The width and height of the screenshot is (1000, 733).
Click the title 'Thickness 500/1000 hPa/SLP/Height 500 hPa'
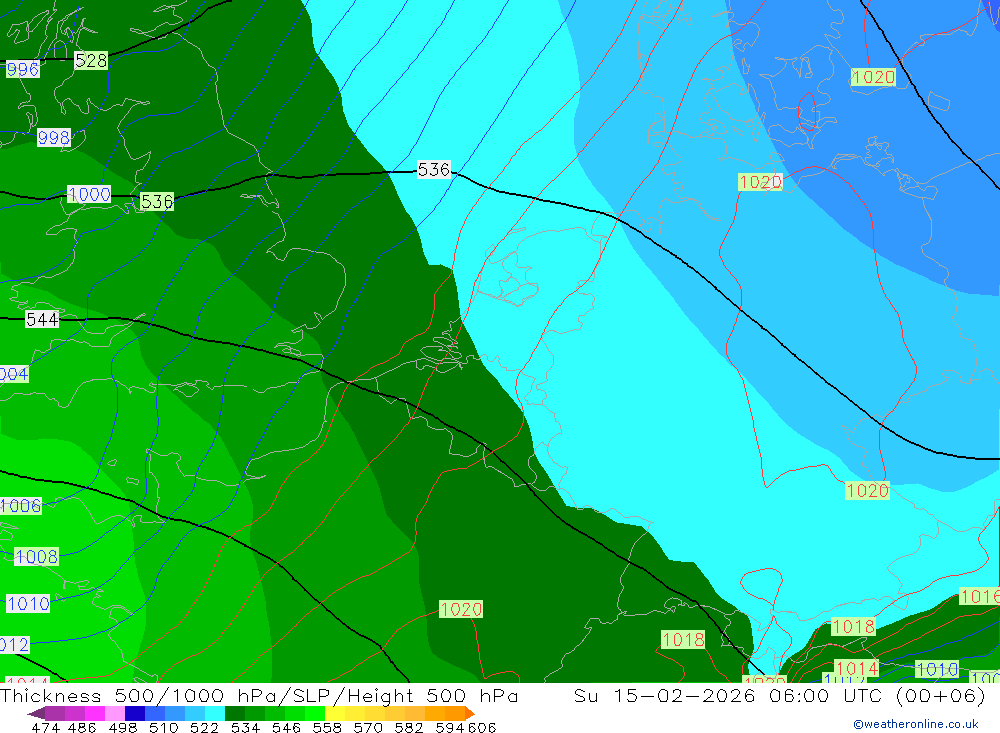pyautogui.click(x=259, y=695)
